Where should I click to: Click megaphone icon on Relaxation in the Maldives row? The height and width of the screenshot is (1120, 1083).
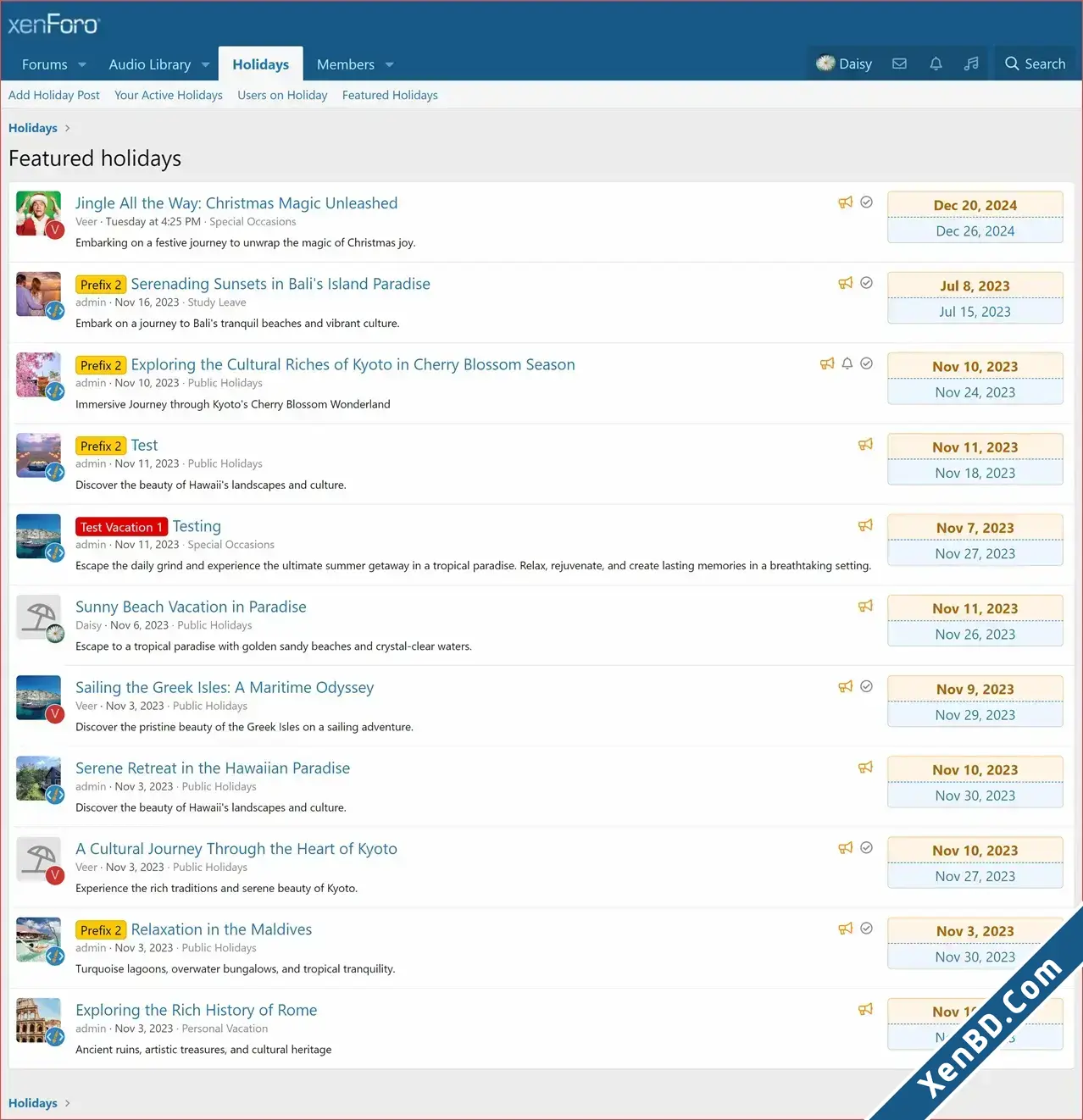[846, 929]
